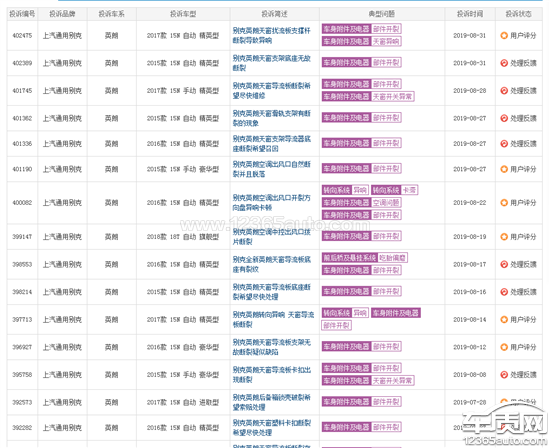Click the 用户评分 status icon for complaint 402475
Viewport: 550px width, 448px height.
coord(504,35)
